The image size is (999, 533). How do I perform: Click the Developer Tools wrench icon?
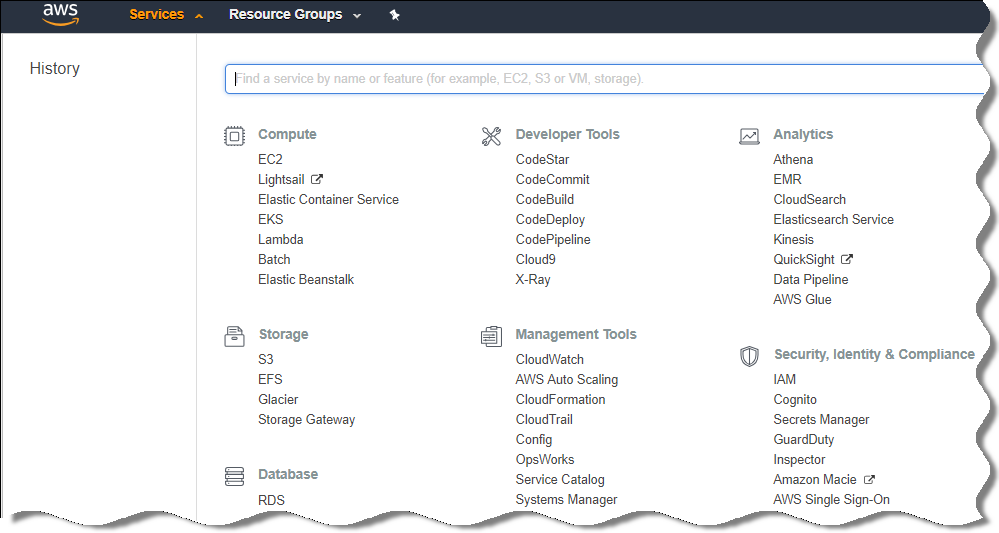tap(491, 136)
